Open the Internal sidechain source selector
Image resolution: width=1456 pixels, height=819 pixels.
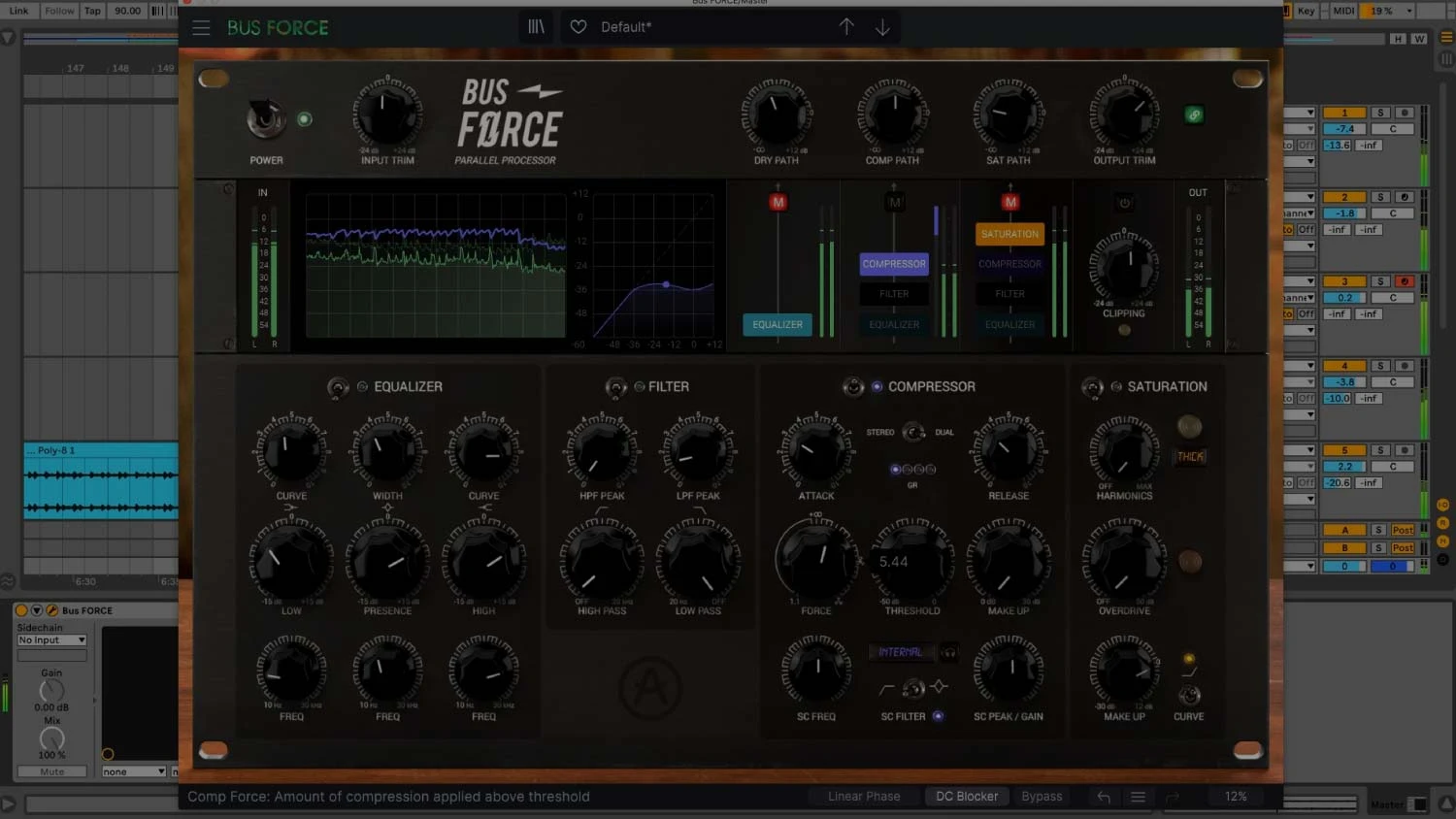click(901, 653)
